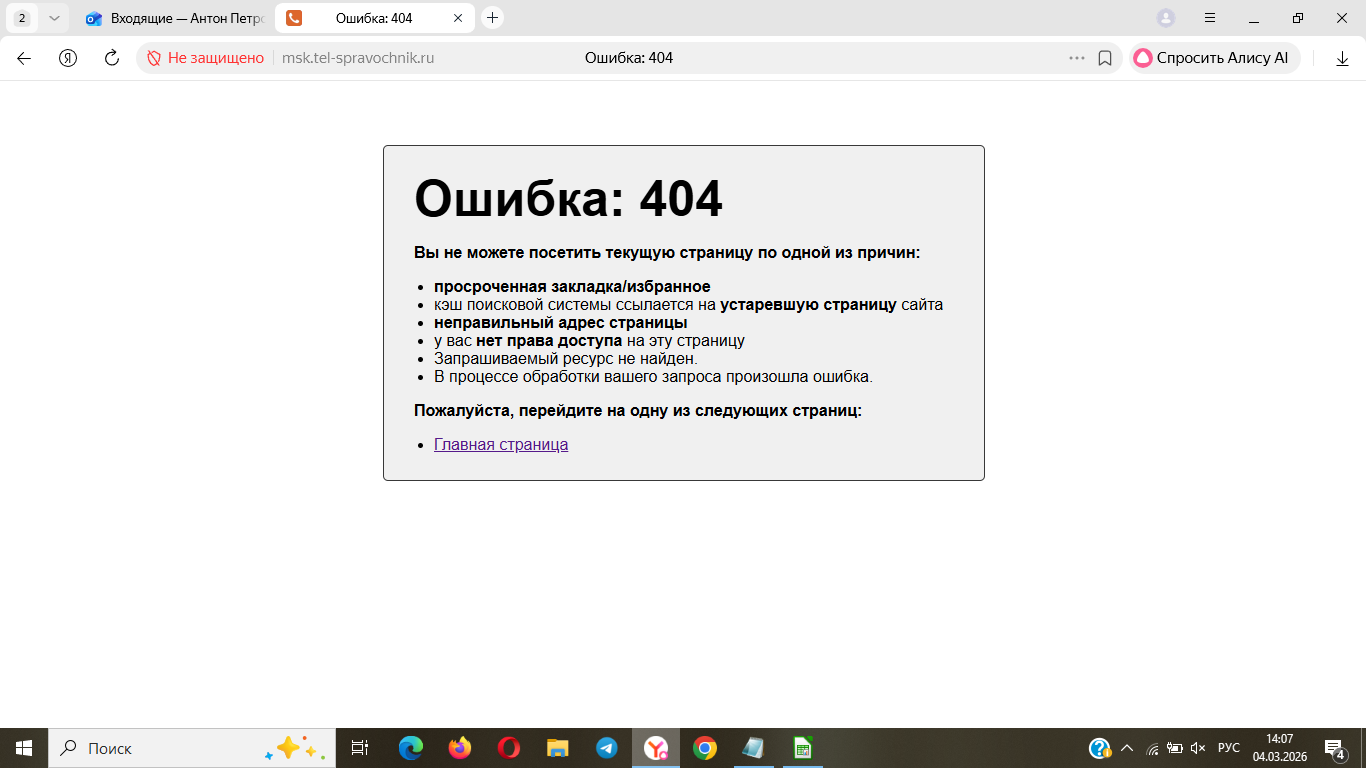
Task: Open the notepad app on the taskbar
Action: pos(753,748)
